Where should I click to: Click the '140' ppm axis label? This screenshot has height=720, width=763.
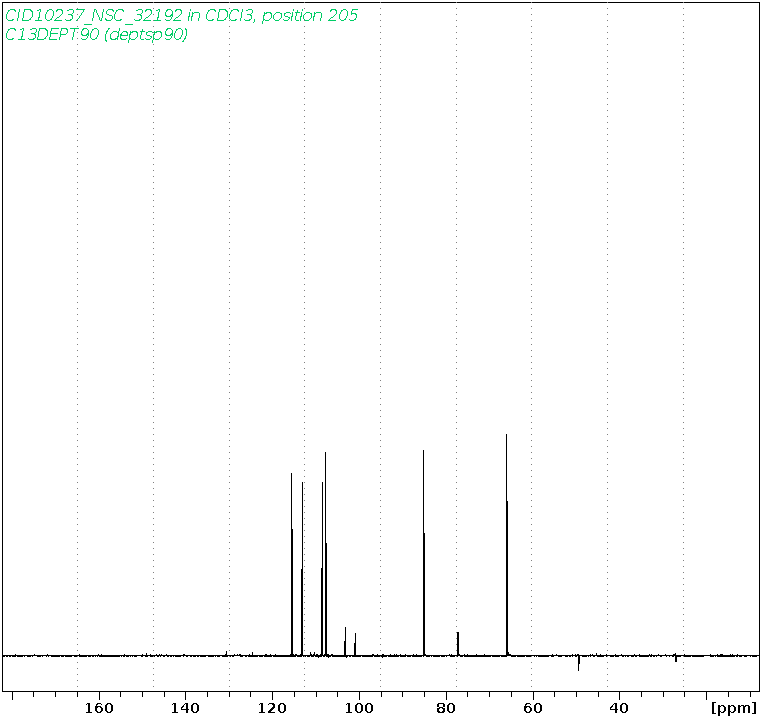185,708
